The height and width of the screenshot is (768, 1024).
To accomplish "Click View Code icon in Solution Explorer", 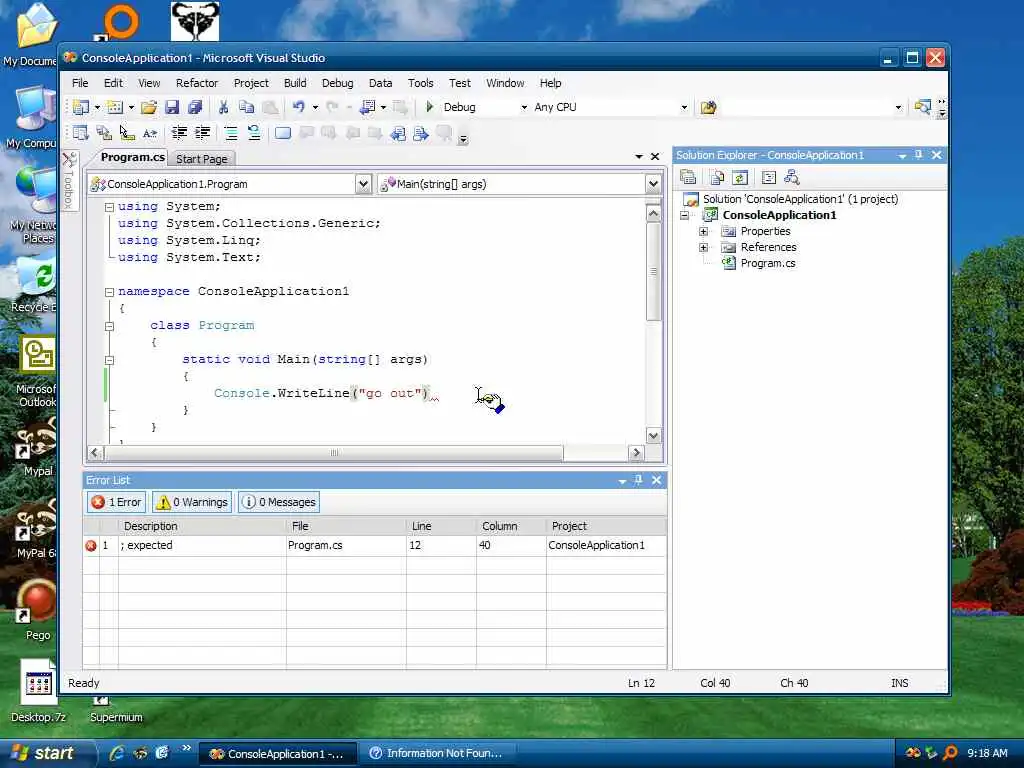I will tap(769, 177).
